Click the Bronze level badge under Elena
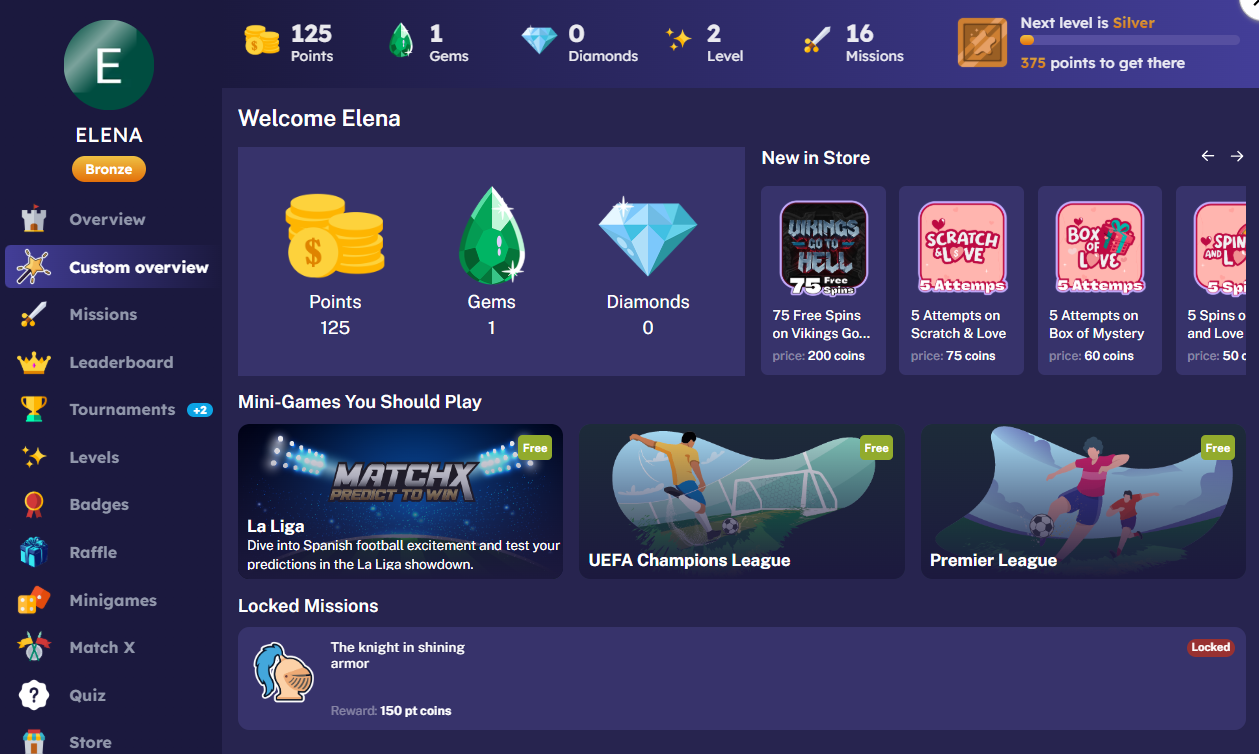Image resolution: width=1259 pixels, height=754 pixels. (x=109, y=169)
